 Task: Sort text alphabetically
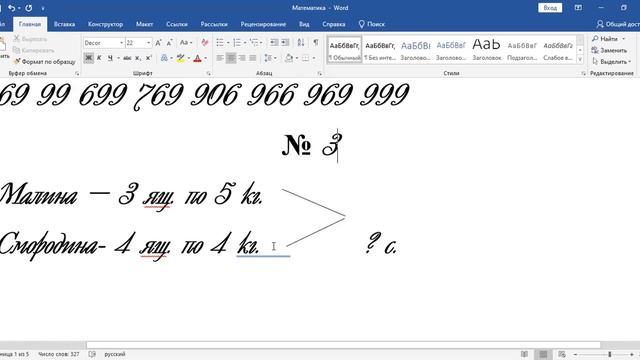tap(301, 42)
